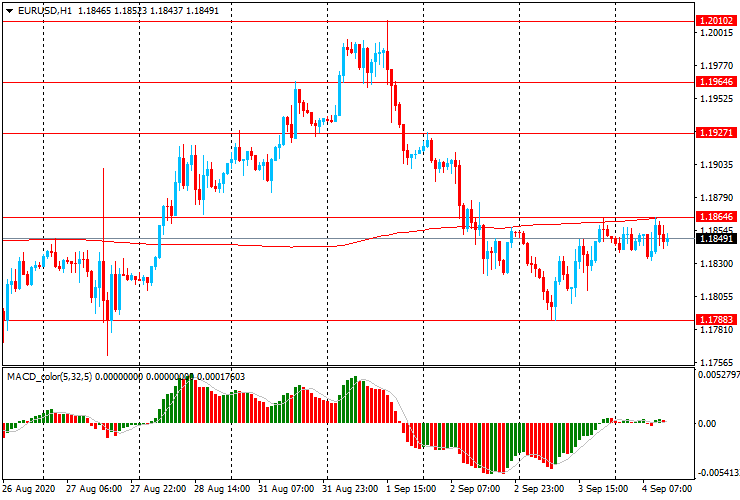Click the 2 Sep 07:00 time label

475,489
